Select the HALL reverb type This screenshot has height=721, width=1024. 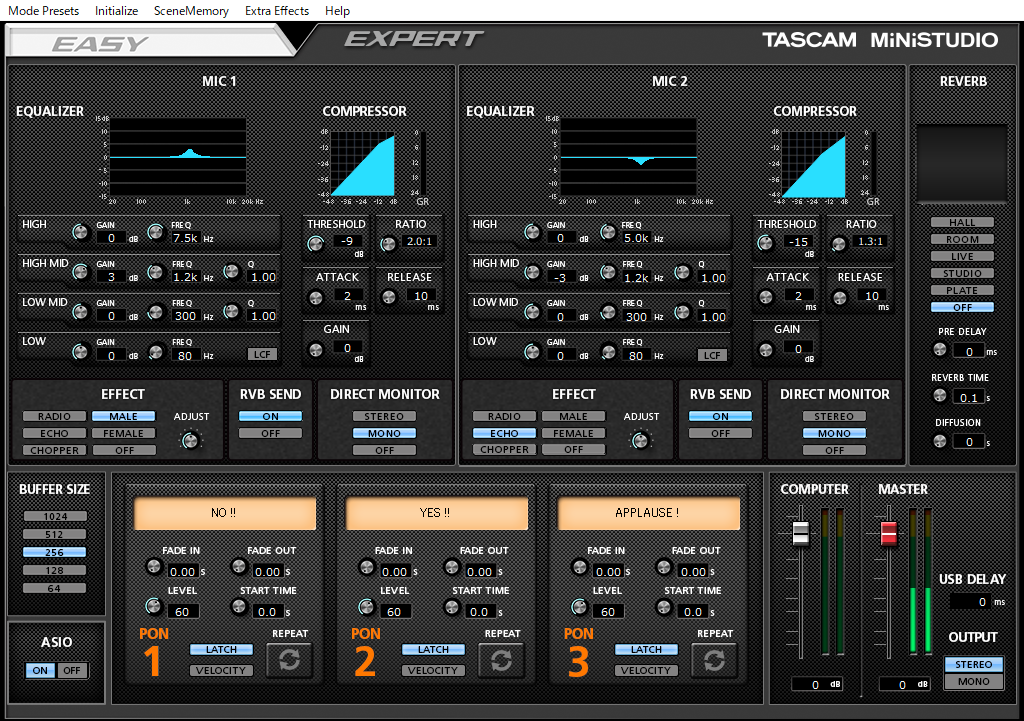(x=963, y=223)
